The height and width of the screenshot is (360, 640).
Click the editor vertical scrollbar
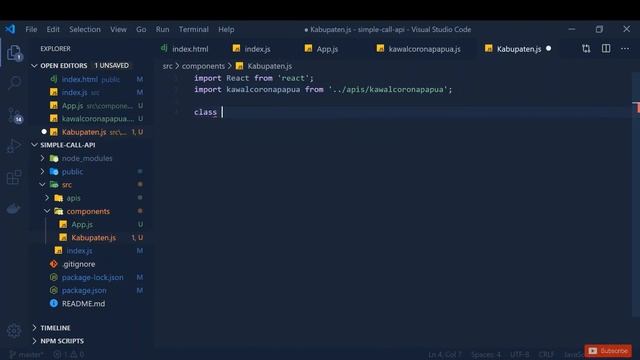pos(636,194)
